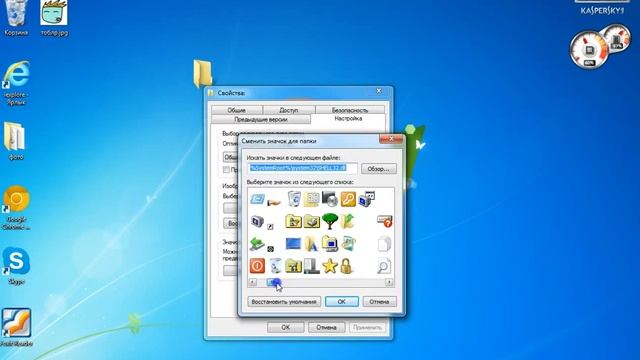Screen dimensions: 640x360
Task: Select the Internet Explorer shortcut on desktop
Action: tap(16, 83)
